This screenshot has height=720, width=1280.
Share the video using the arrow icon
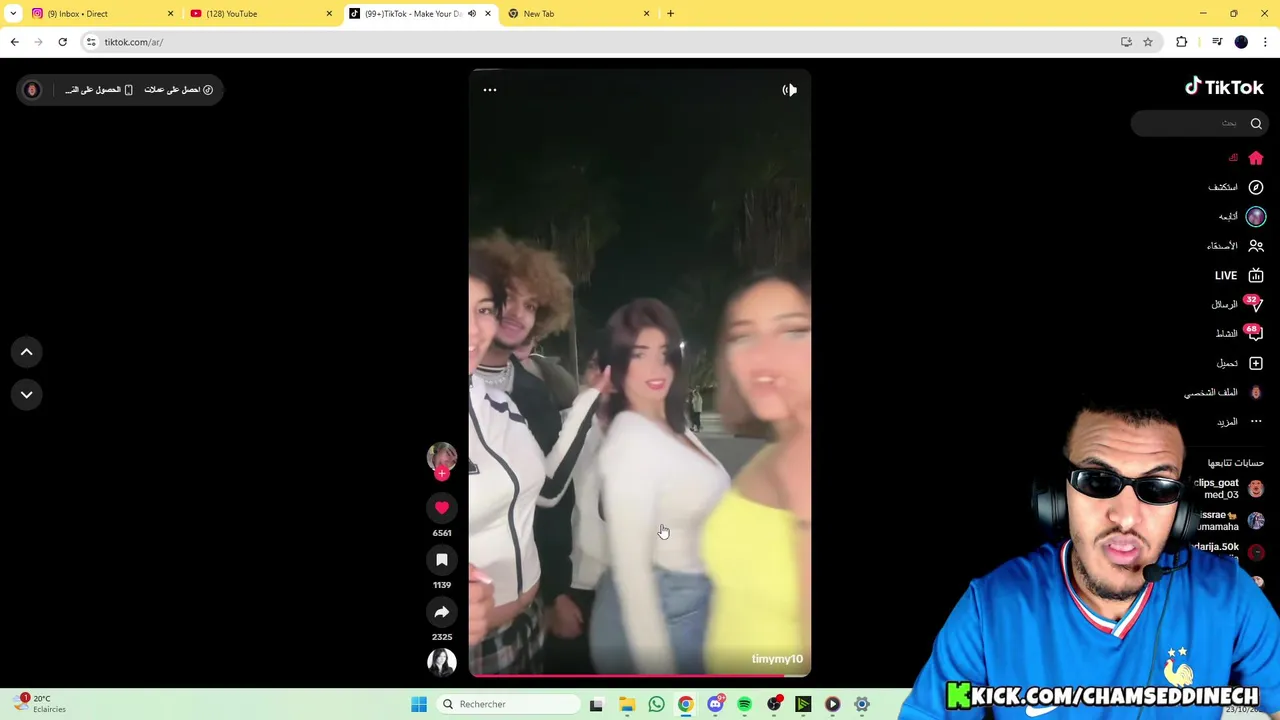point(442,612)
